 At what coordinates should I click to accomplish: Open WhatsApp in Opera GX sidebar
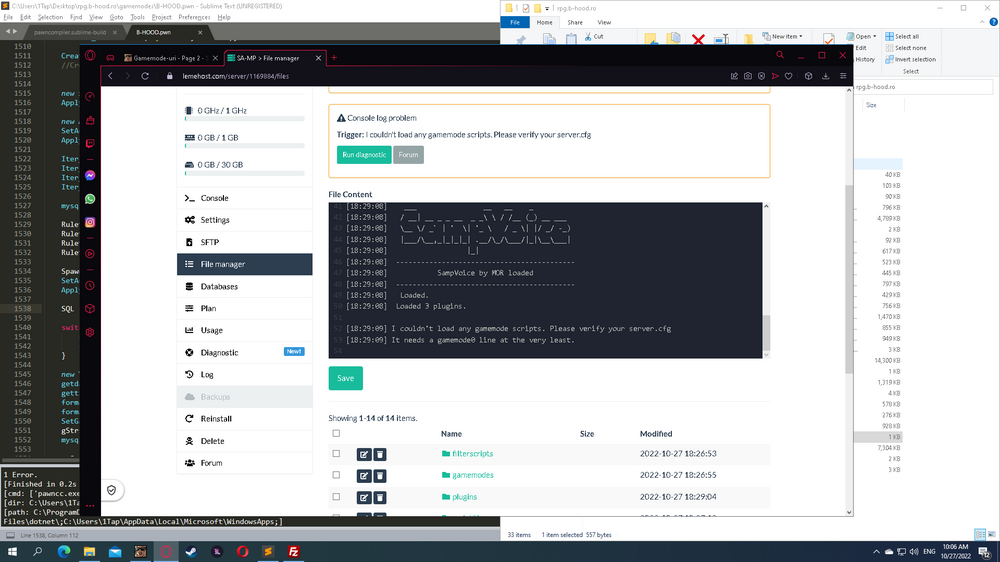[90, 199]
